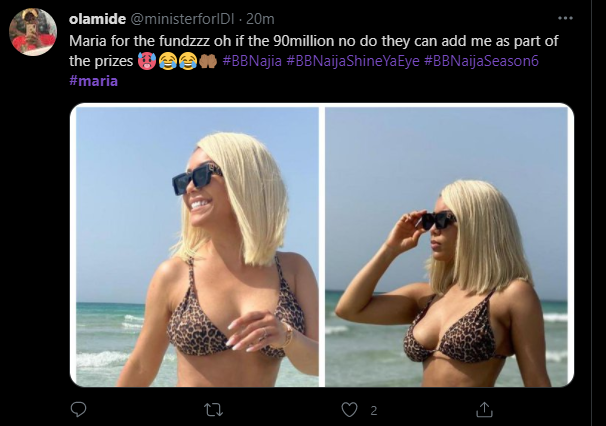Open the share tweet icon
Image resolution: width=606 pixels, height=426 pixels.
[484, 409]
